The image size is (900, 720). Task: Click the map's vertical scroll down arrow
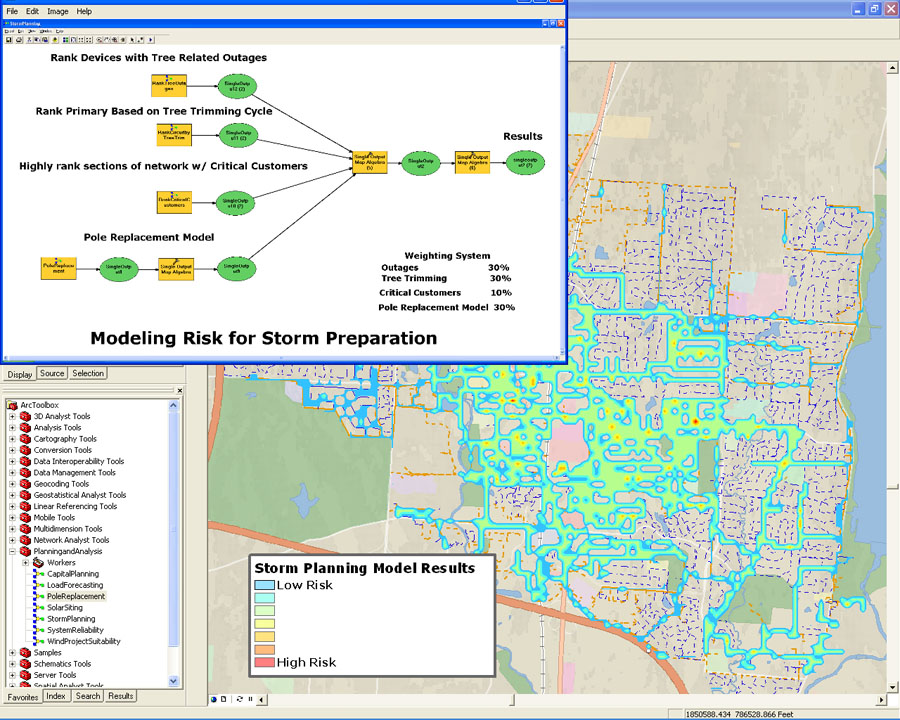pyautogui.click(x=892, y=687)
